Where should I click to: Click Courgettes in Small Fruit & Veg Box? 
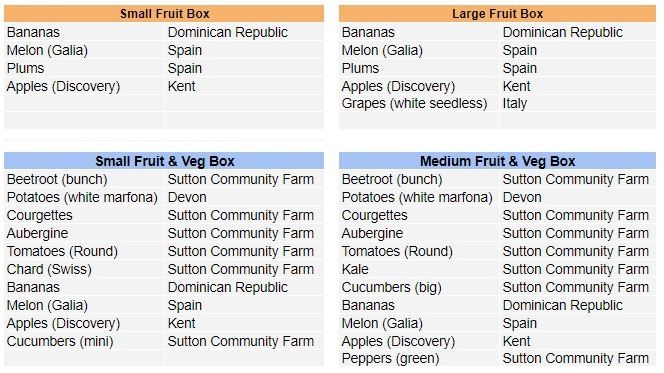coord(84,215)
